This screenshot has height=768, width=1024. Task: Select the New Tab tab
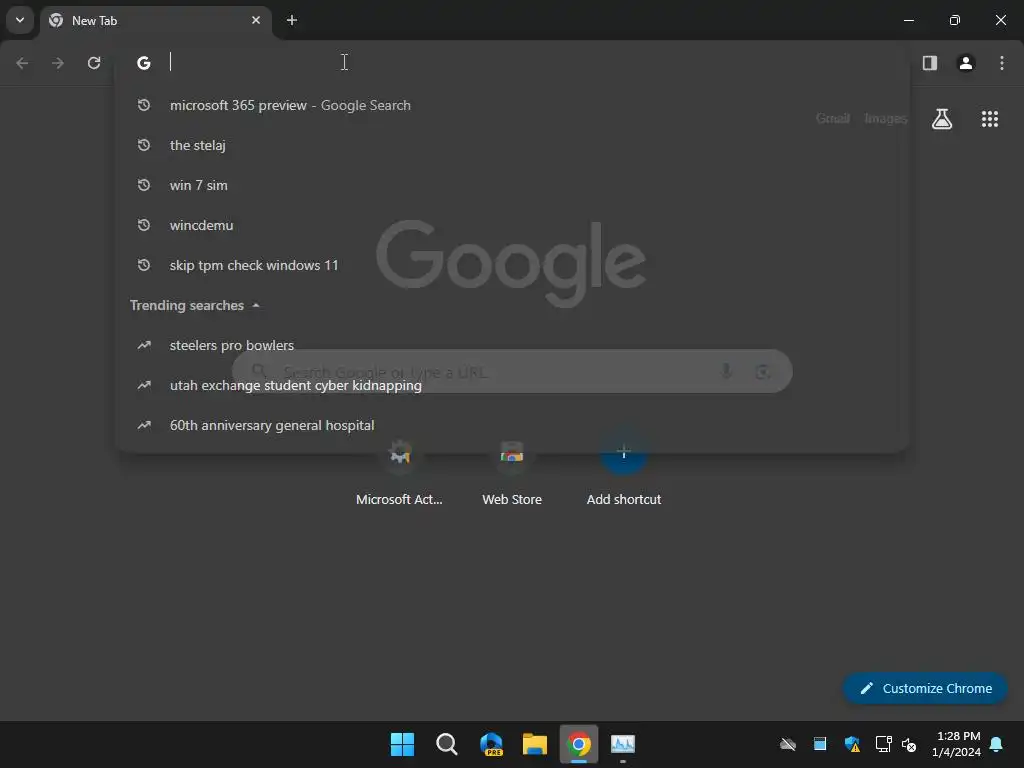pos(156,20)
